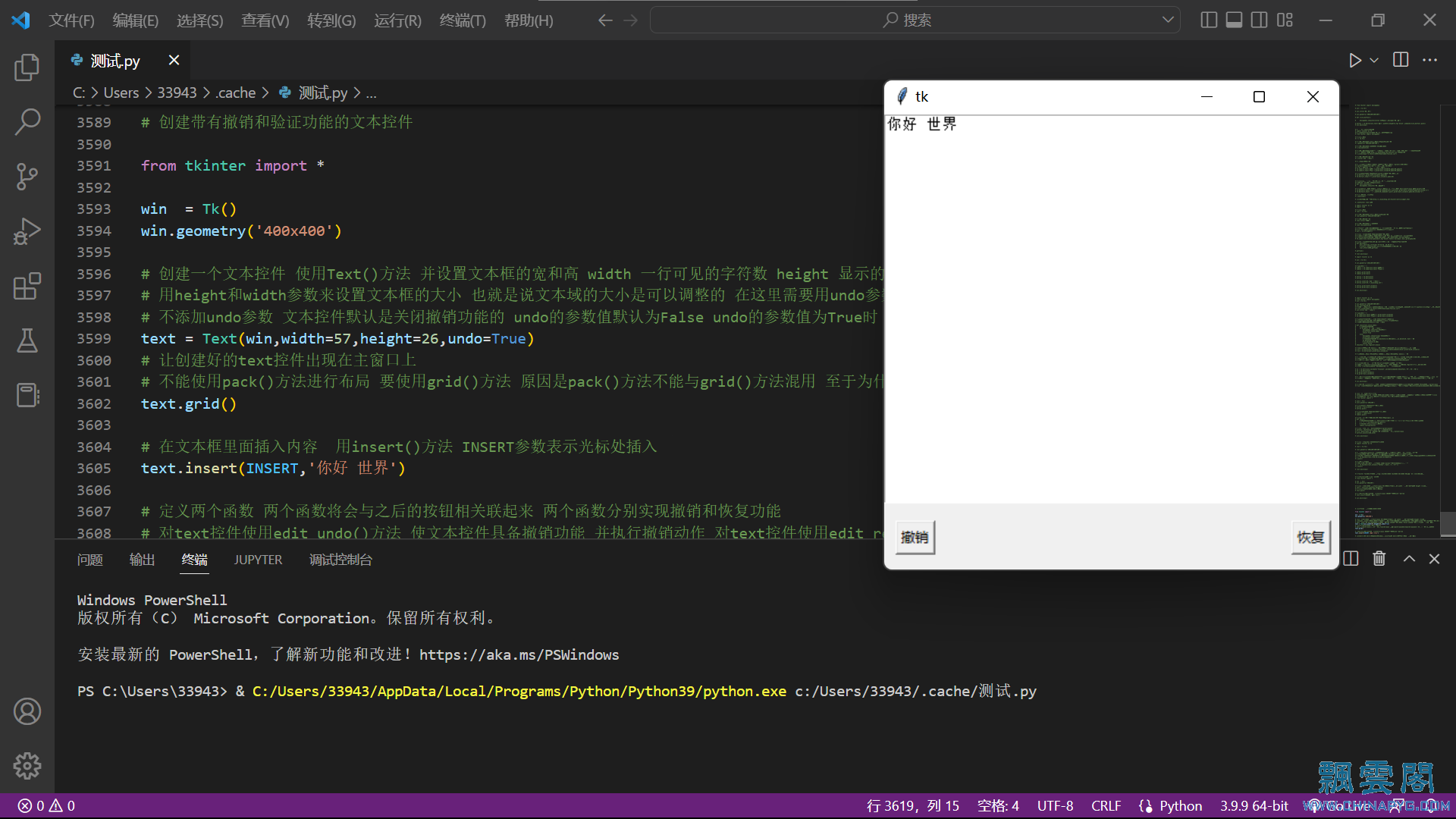This screenshot has height=819, width=1456.
Task: Close the 测试.py editor tab
Action: [174, 60]
